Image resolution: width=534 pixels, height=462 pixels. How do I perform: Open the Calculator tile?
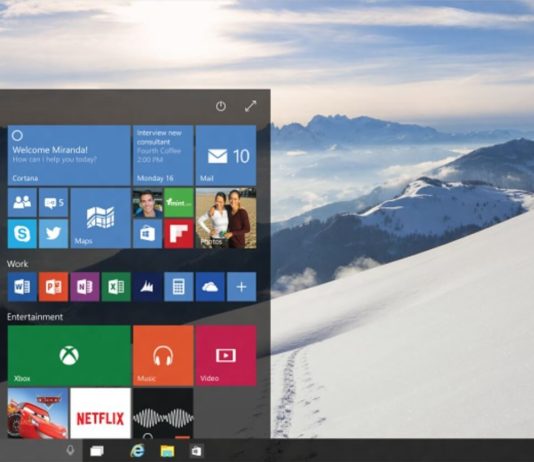click(x=179, y=287)
